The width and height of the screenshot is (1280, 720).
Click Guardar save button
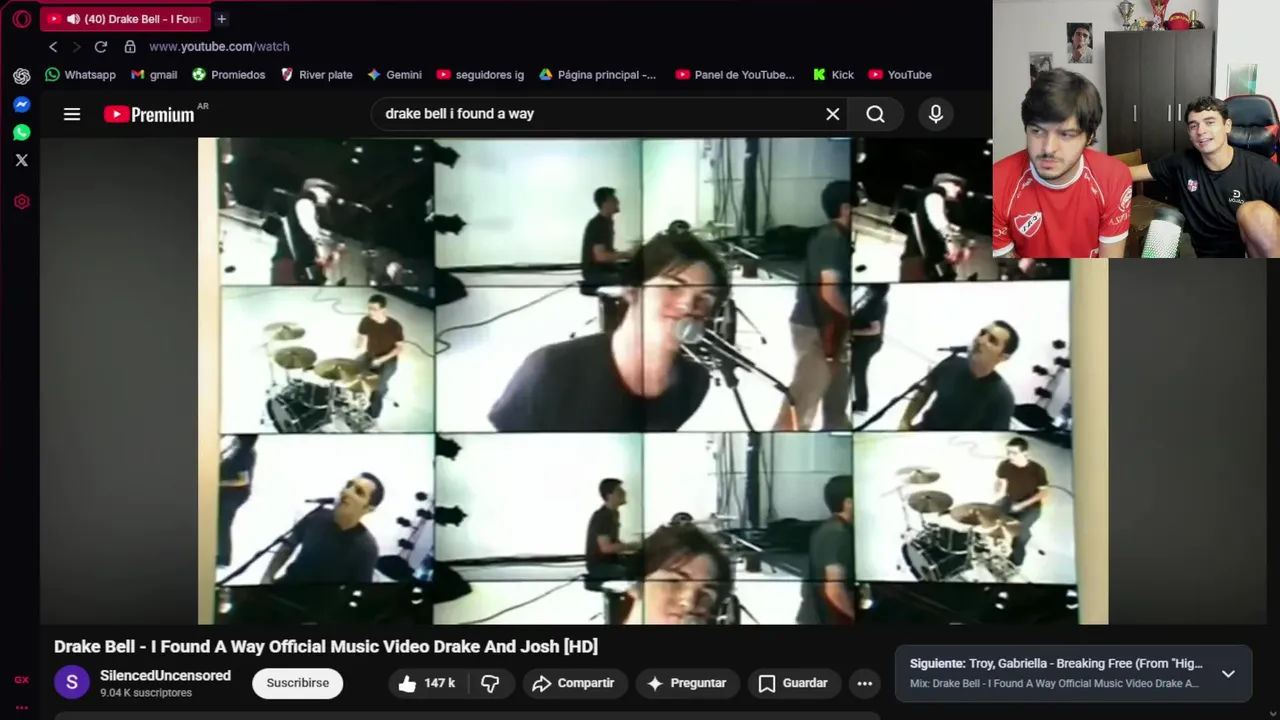click(793, 683)
